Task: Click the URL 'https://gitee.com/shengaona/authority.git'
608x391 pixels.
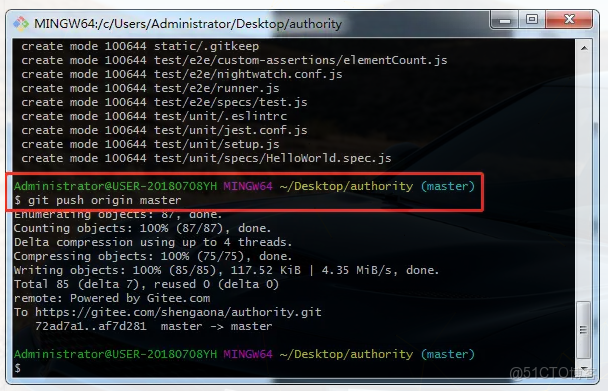Action: point(178,312)
